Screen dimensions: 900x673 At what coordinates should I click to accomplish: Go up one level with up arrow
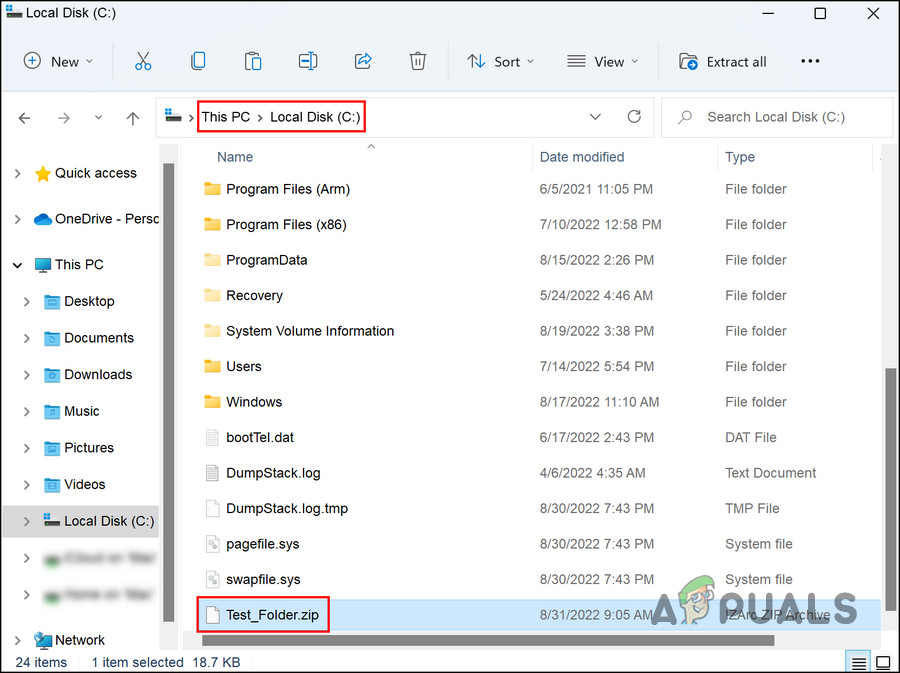pos(133,118)
